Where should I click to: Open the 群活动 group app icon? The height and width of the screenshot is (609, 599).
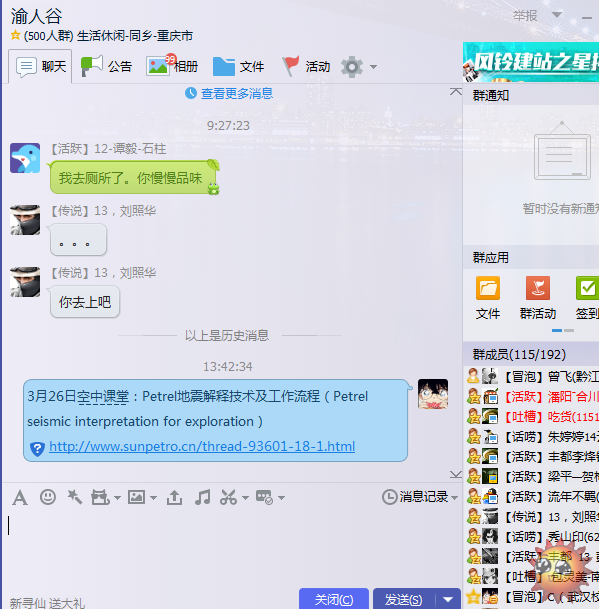coord(538,298)
